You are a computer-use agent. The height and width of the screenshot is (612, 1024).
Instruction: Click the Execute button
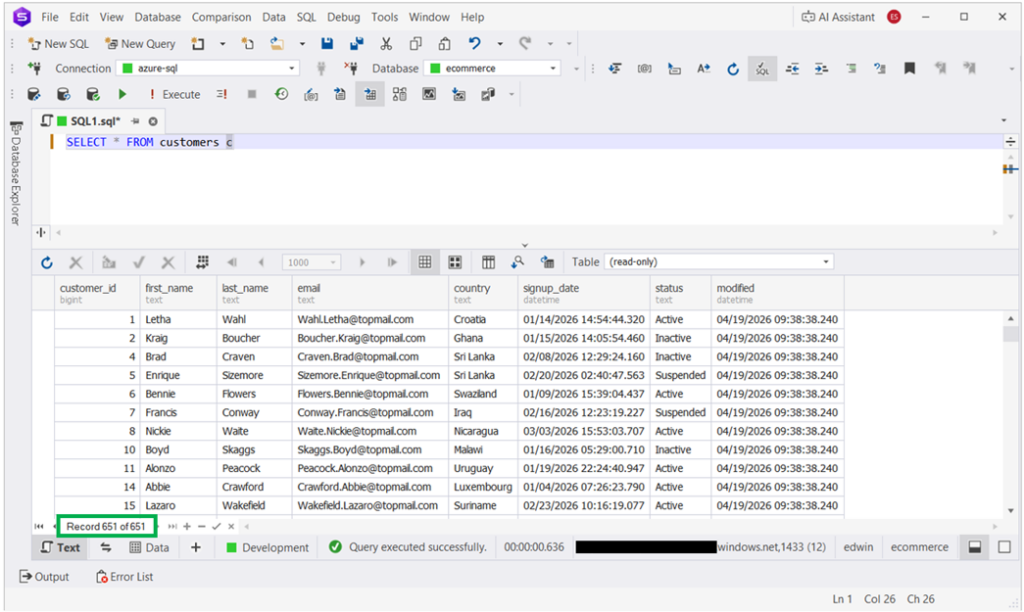(174, 95)
